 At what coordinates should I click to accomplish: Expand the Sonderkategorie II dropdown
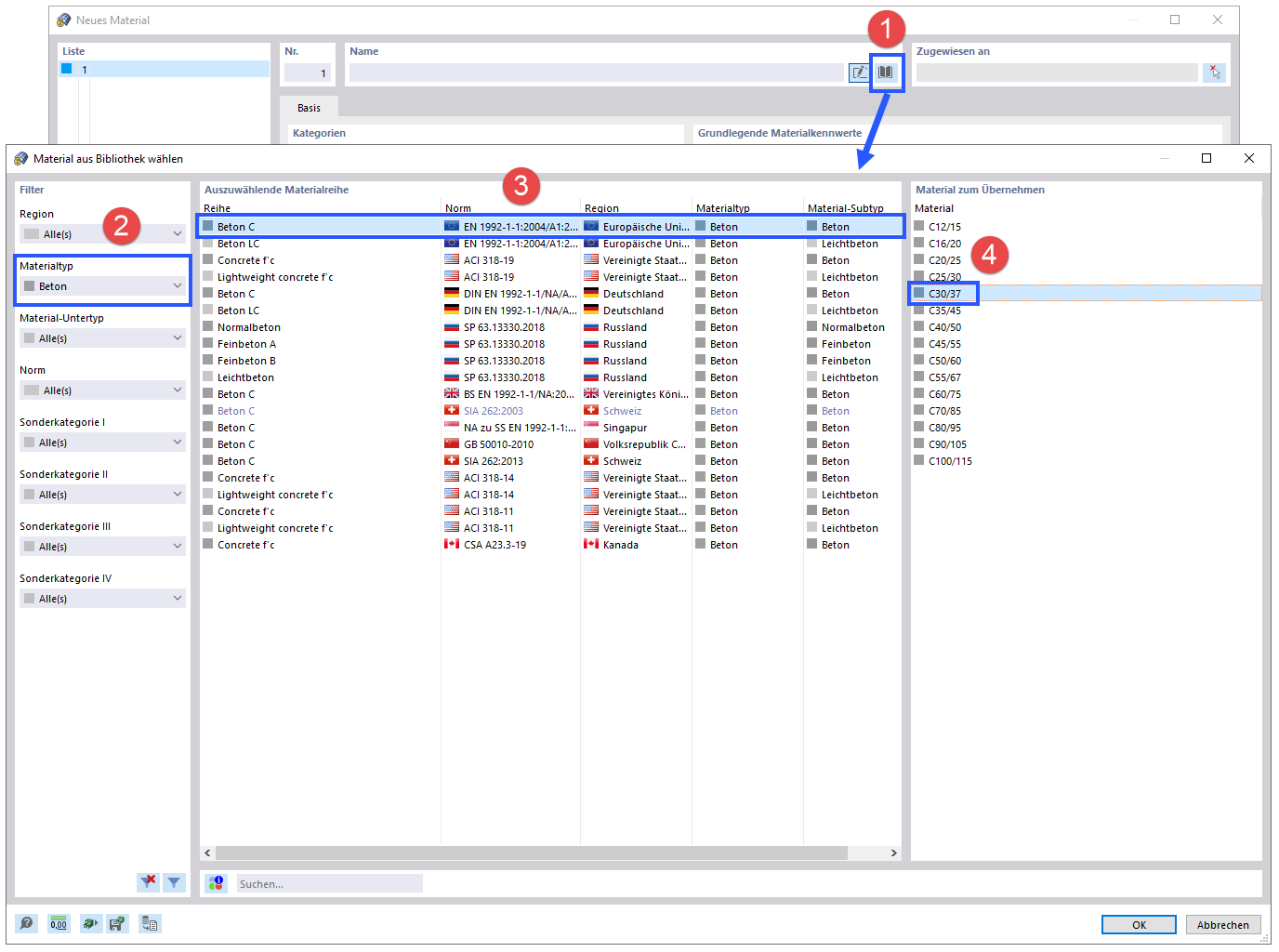click(102, 495)
